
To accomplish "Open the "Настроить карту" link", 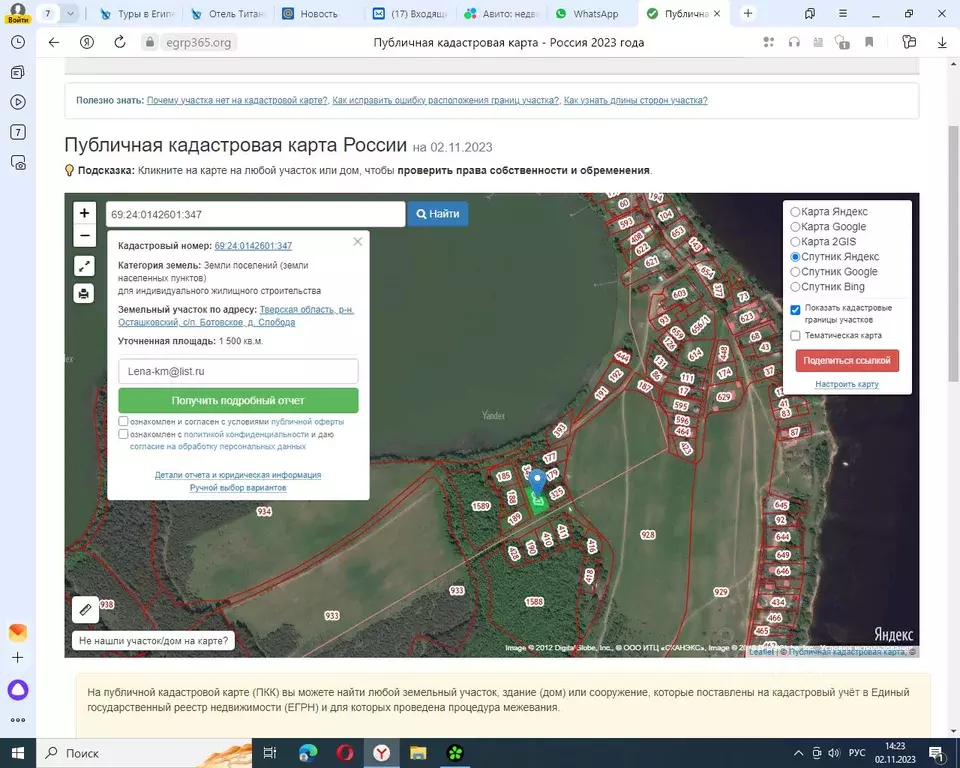I will point(847,384).
